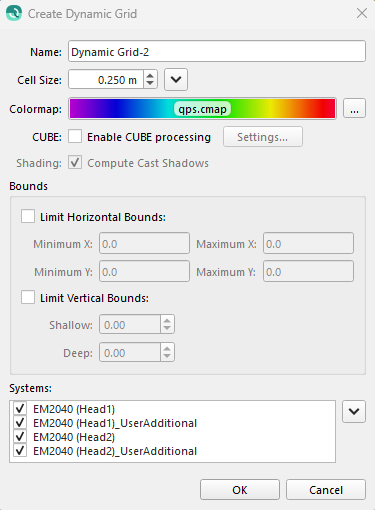Close the Create Dynamic Grid dialog
Image resolution: width=375 pixels, height=510 pixels.
[362, 13]
